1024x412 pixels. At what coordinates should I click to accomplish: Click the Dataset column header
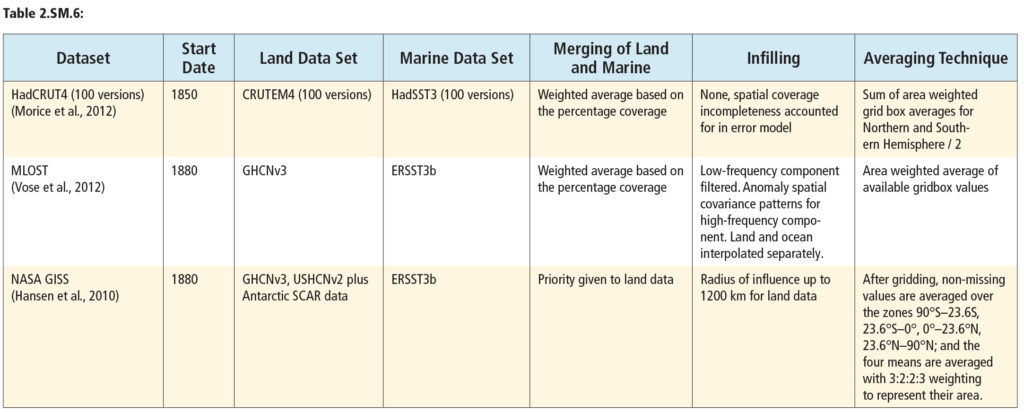click(x=83, y=58)
